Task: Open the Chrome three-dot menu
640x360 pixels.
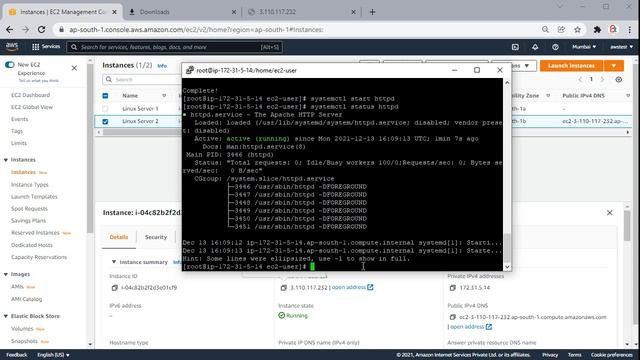Action: [629, 29]
